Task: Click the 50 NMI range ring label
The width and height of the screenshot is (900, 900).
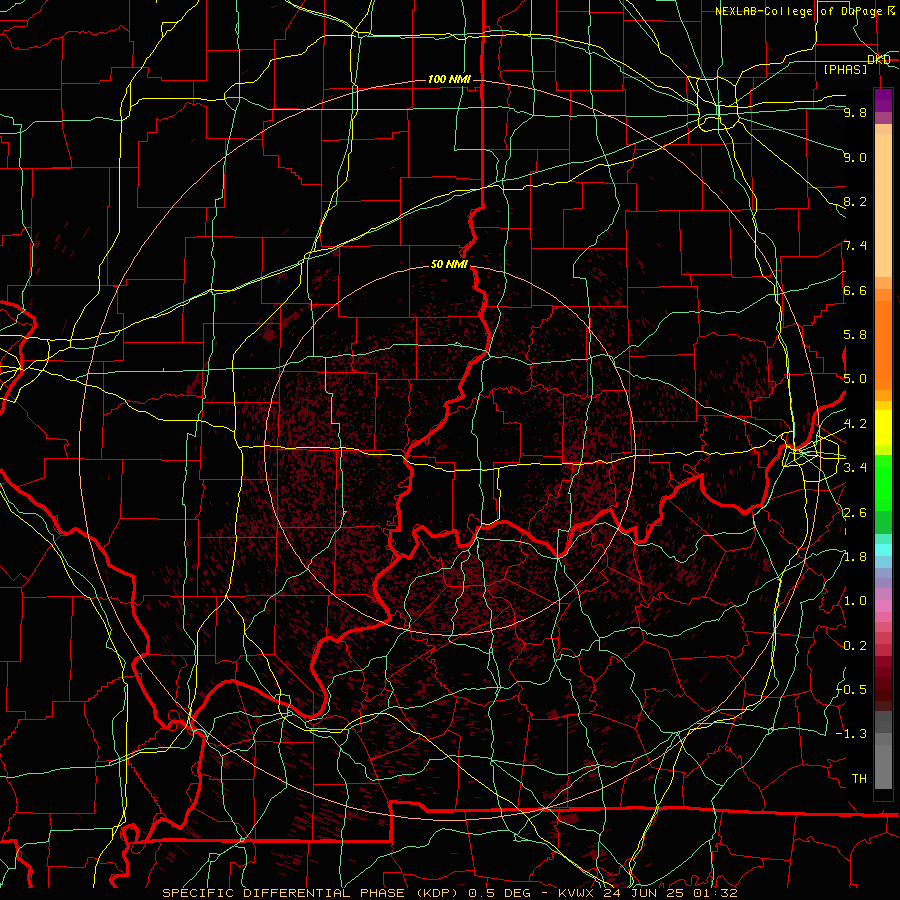Action: (x=449, y=264)
